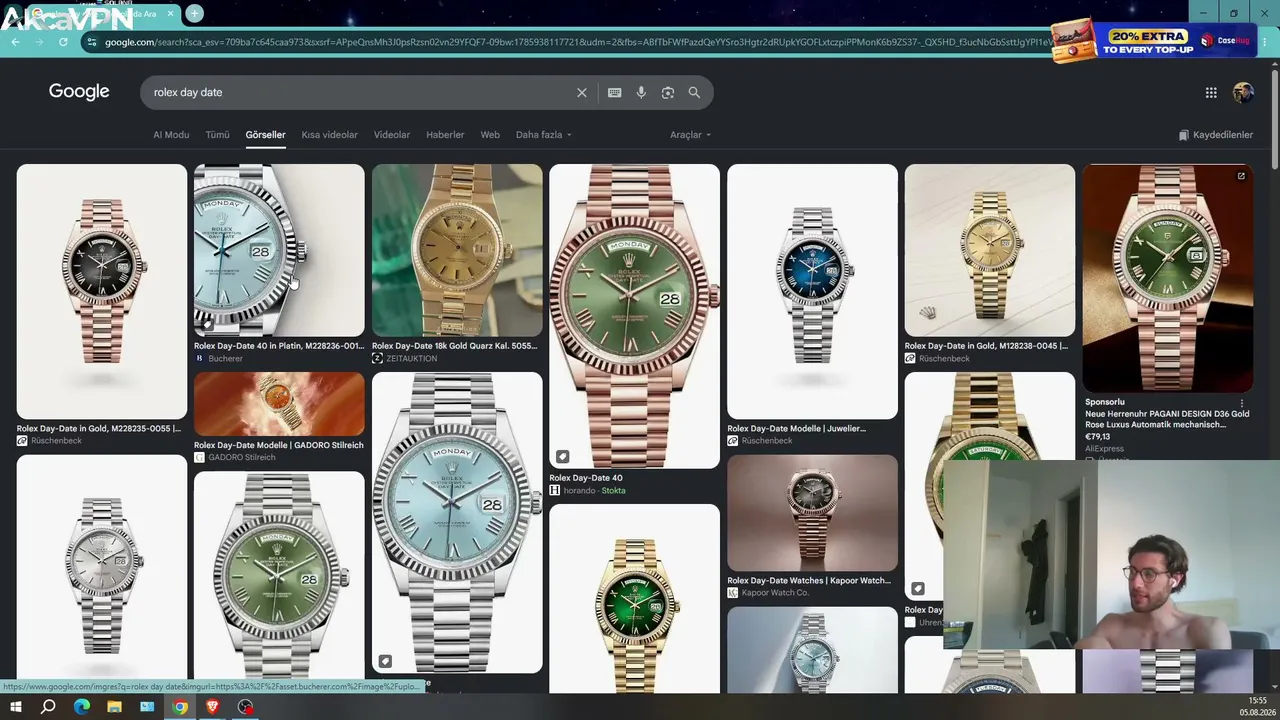Open the ZEITAUKTION source link

point(411,358)
